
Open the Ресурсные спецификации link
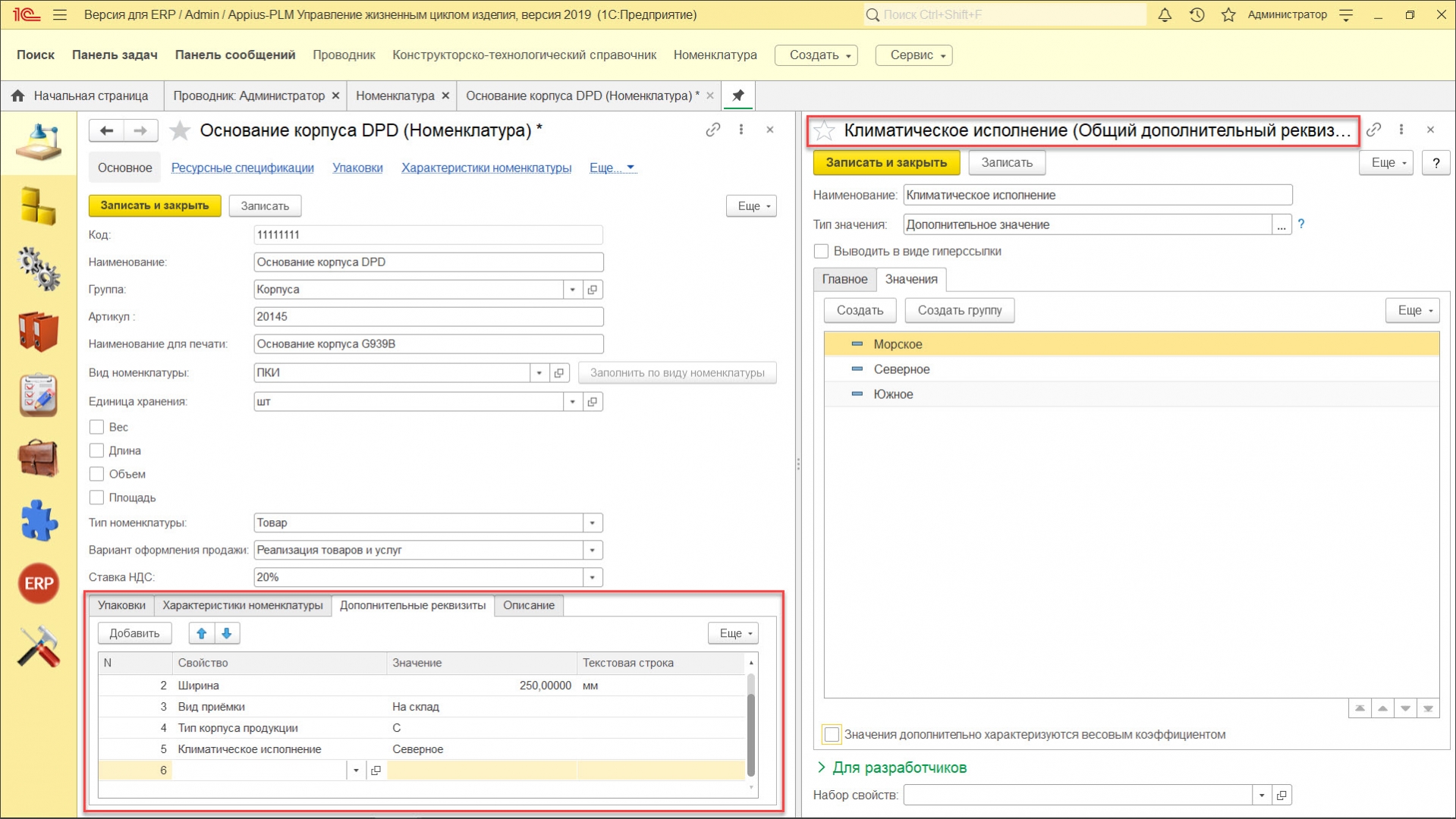242,168
